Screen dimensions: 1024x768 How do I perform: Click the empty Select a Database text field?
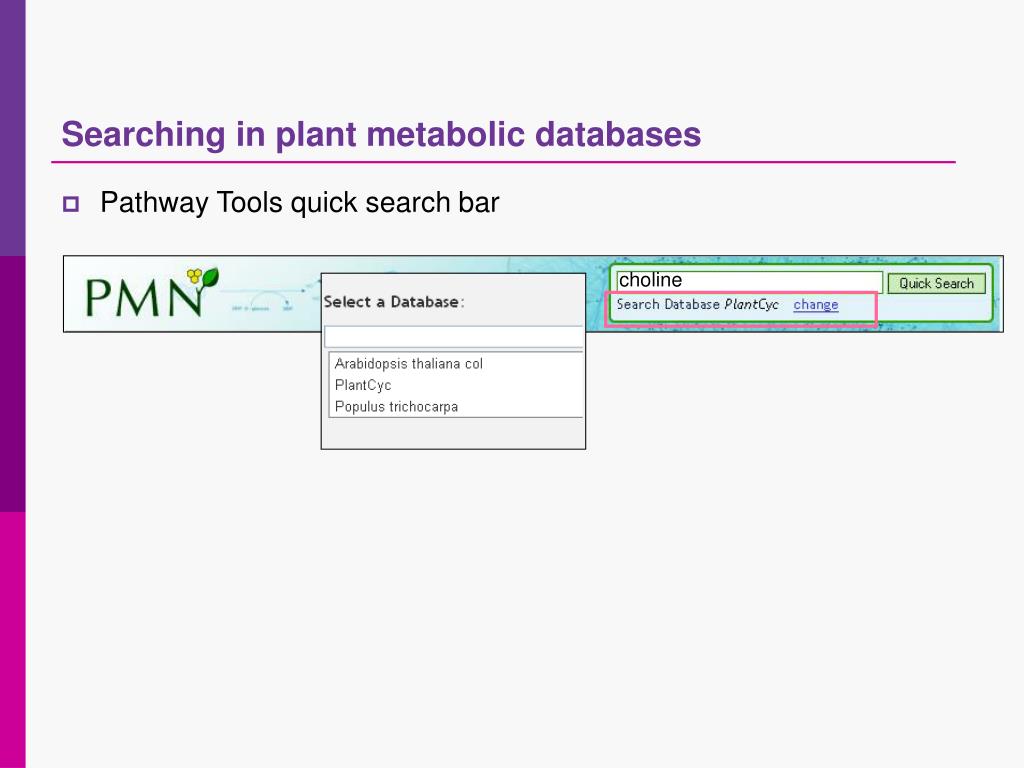click(454, 337)
